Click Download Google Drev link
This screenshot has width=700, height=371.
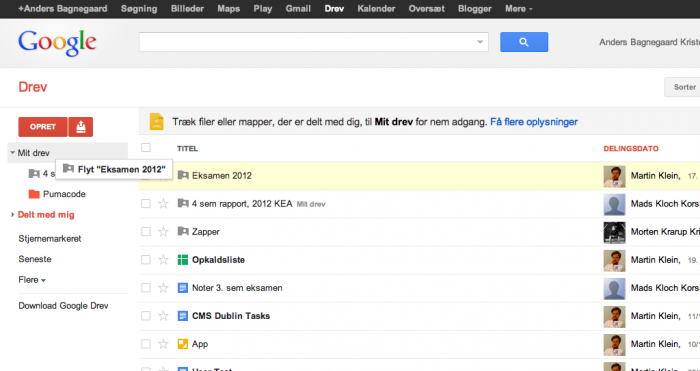(63, 306)
